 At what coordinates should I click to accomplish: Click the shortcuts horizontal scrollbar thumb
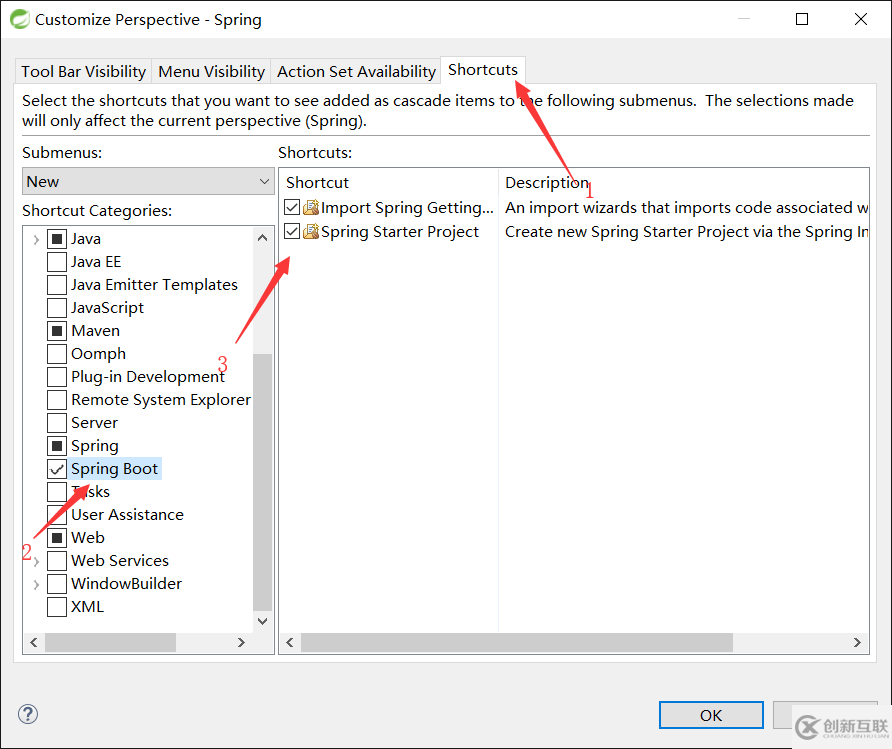point(517,643)
